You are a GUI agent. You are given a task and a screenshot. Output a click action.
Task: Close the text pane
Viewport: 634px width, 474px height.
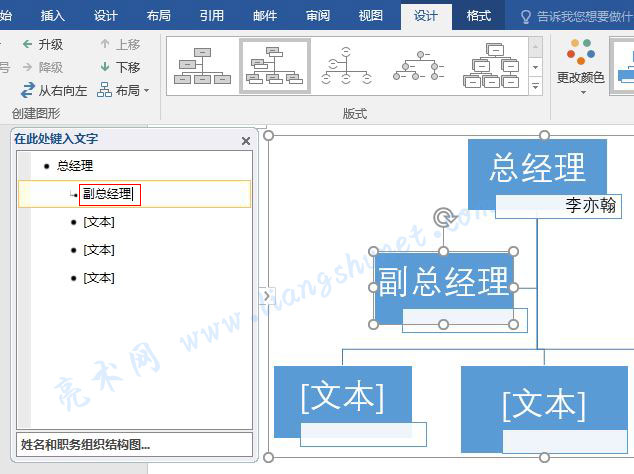[x=246, y=141]
